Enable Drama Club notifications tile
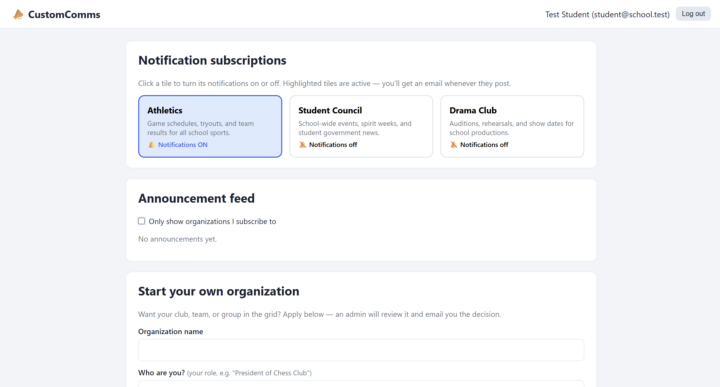This screenshot has width=720, height=387. coord(512,126)
